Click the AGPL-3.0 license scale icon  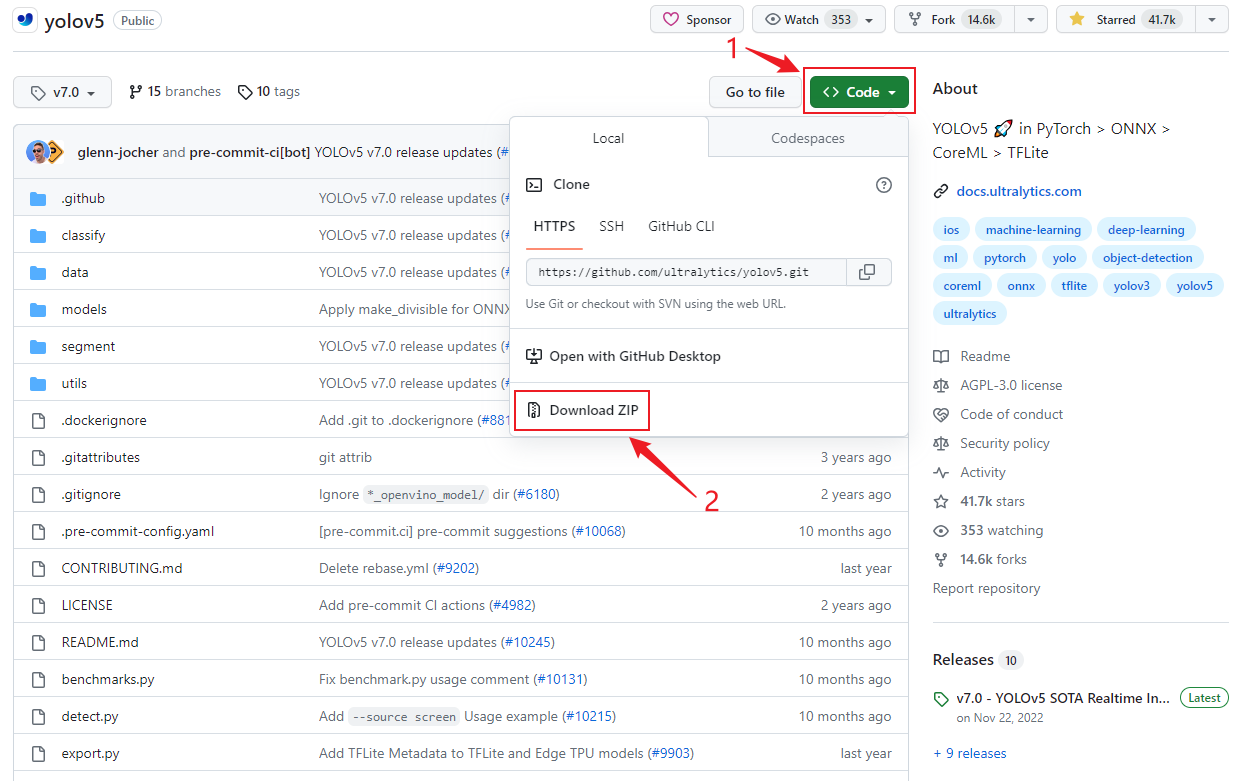tap(941, 385)
